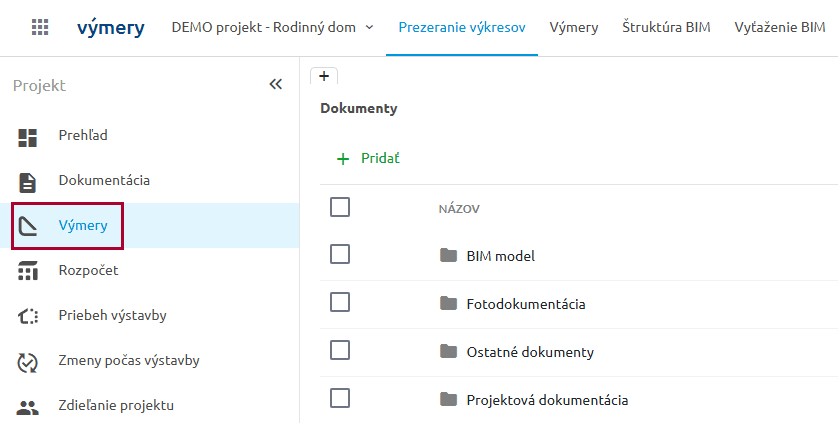Open the Projektová dokumentácia folder
Image resolution: width=838 pixels, height=423 pixels.
546,400
